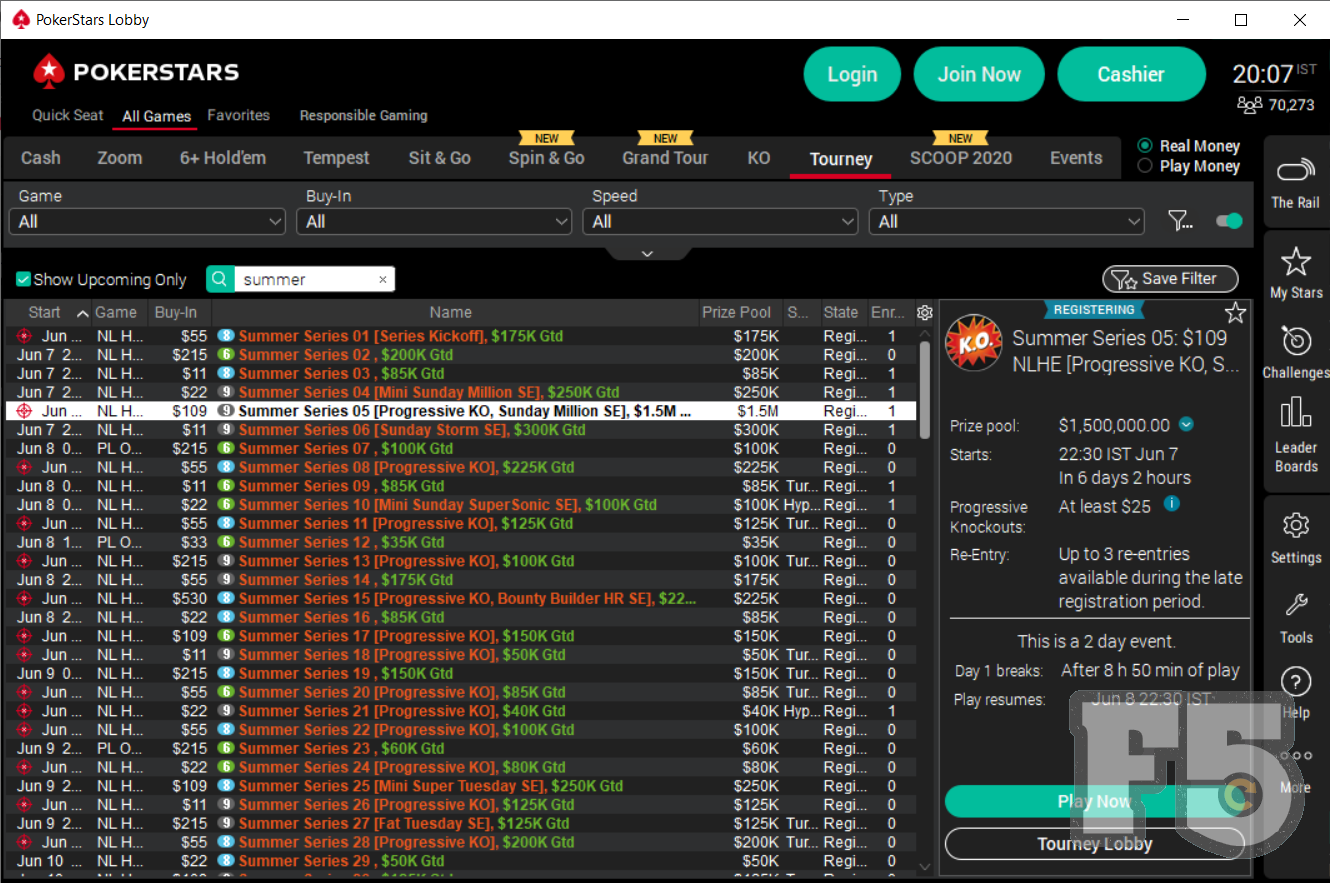The image size is (1330, 883).
Task: Click red target icon on Summer Series 08 row
Action: coord(24,467)
